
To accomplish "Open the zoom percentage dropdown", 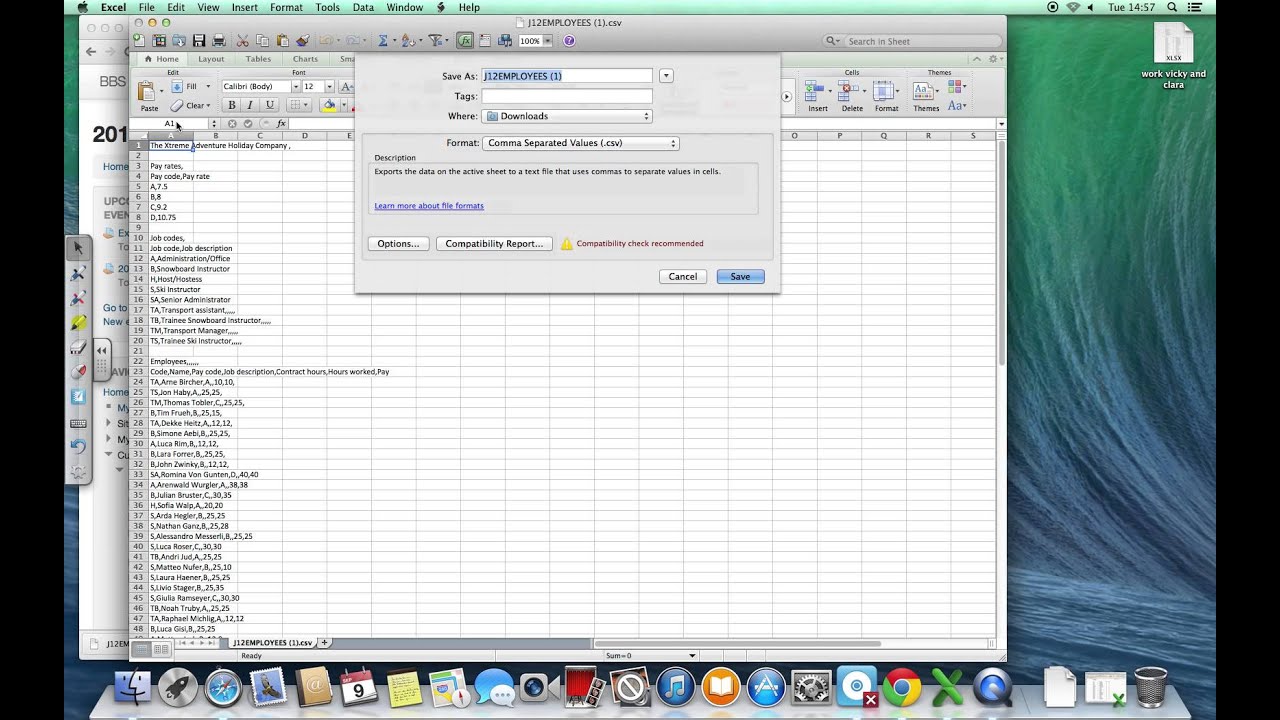I will point(547,41).
